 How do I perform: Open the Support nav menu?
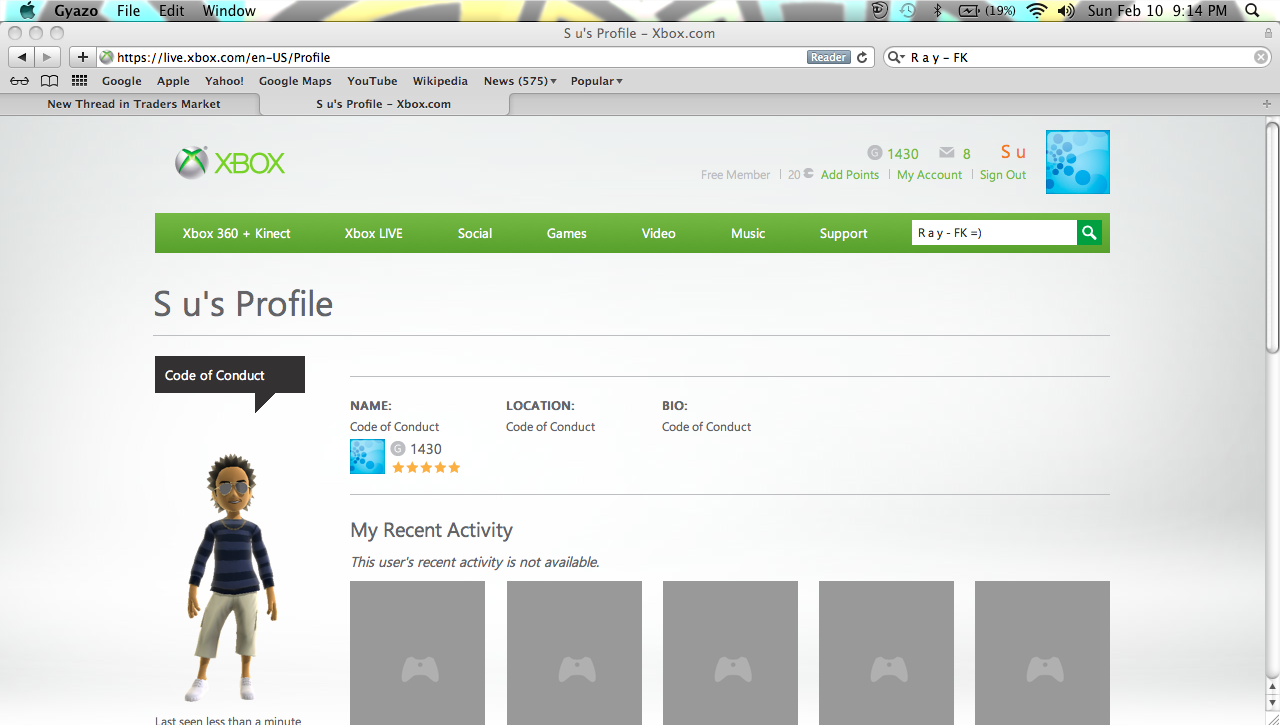(x=844, y=233)
